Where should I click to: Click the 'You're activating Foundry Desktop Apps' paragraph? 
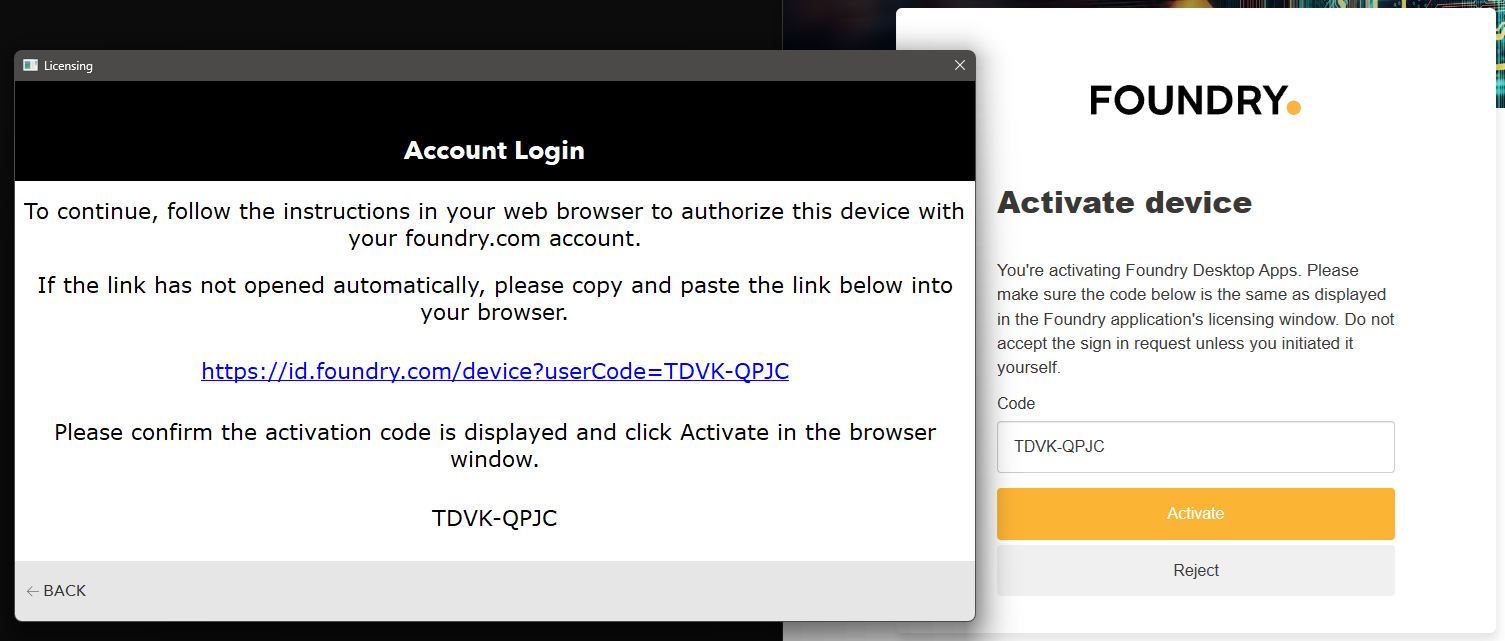(1195, 319)
